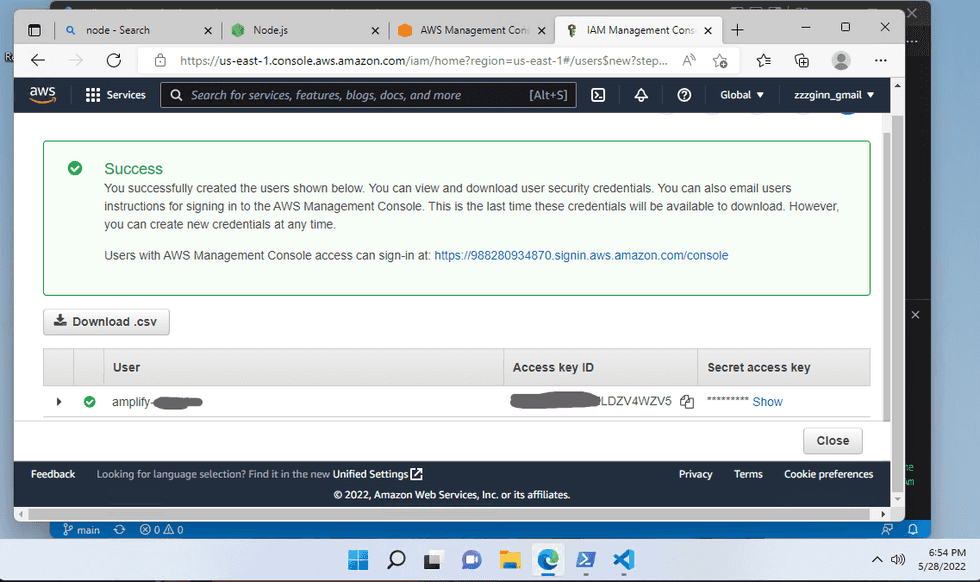Activate Read aloud icon in address bar
The width and height of the screenshot is (980, 582).
click(x=689, y=61)
